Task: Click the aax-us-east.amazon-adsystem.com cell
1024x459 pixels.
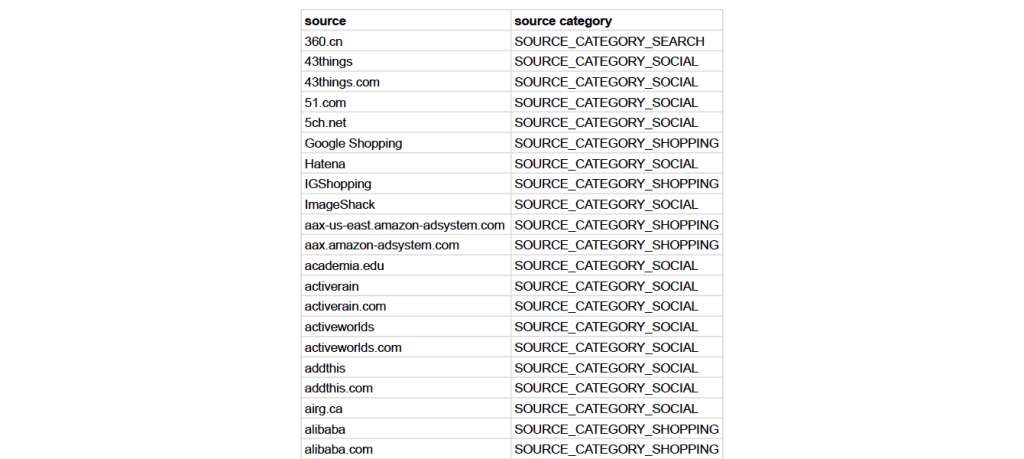Action: pyautogui.click(x=404, y=225)
